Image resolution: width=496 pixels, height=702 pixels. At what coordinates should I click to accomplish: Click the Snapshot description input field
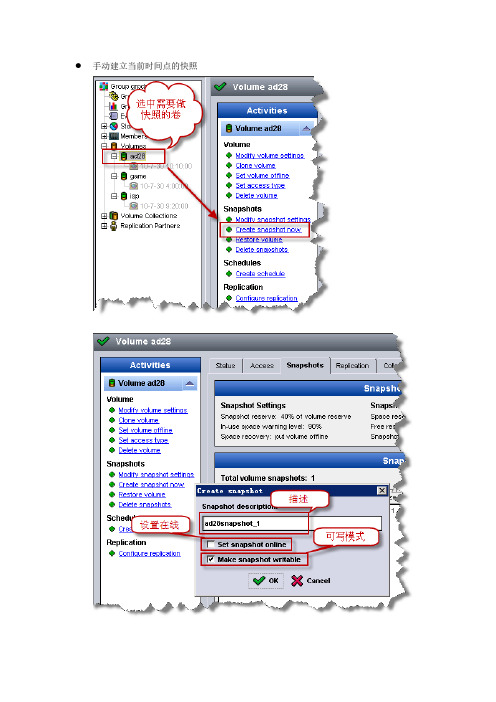291,523
